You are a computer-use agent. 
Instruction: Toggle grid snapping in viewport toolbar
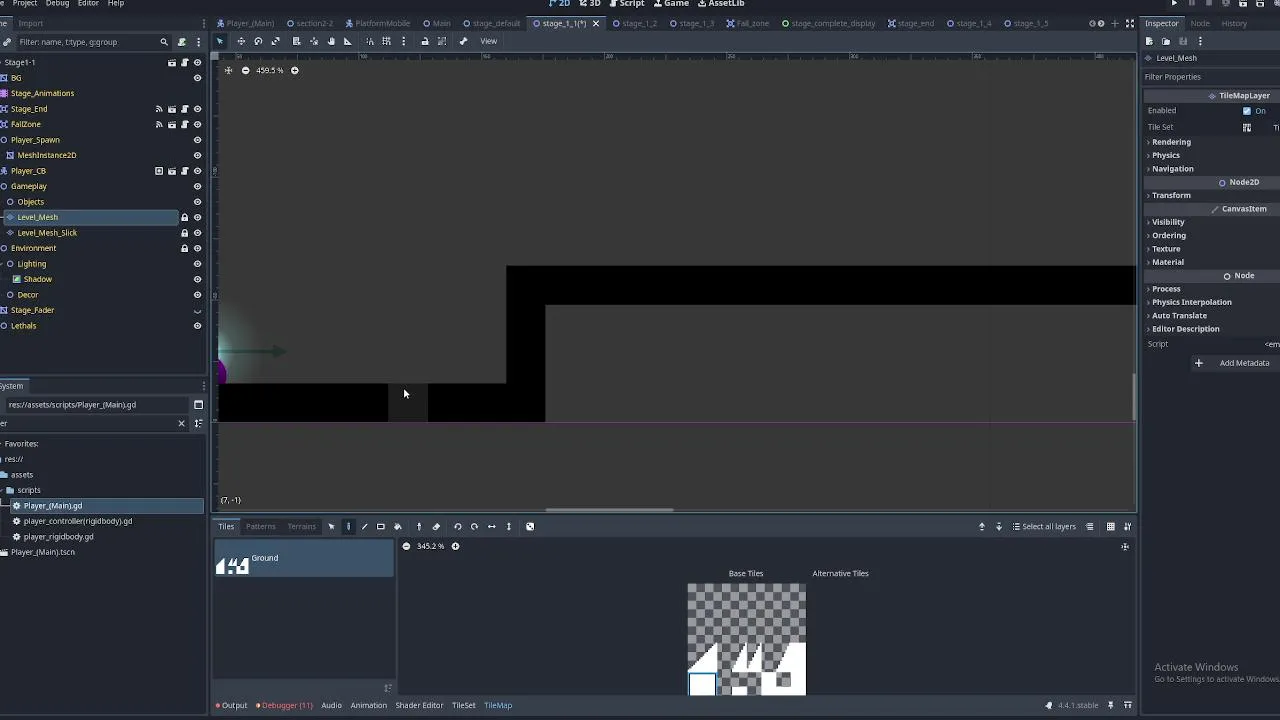(386, 41)
